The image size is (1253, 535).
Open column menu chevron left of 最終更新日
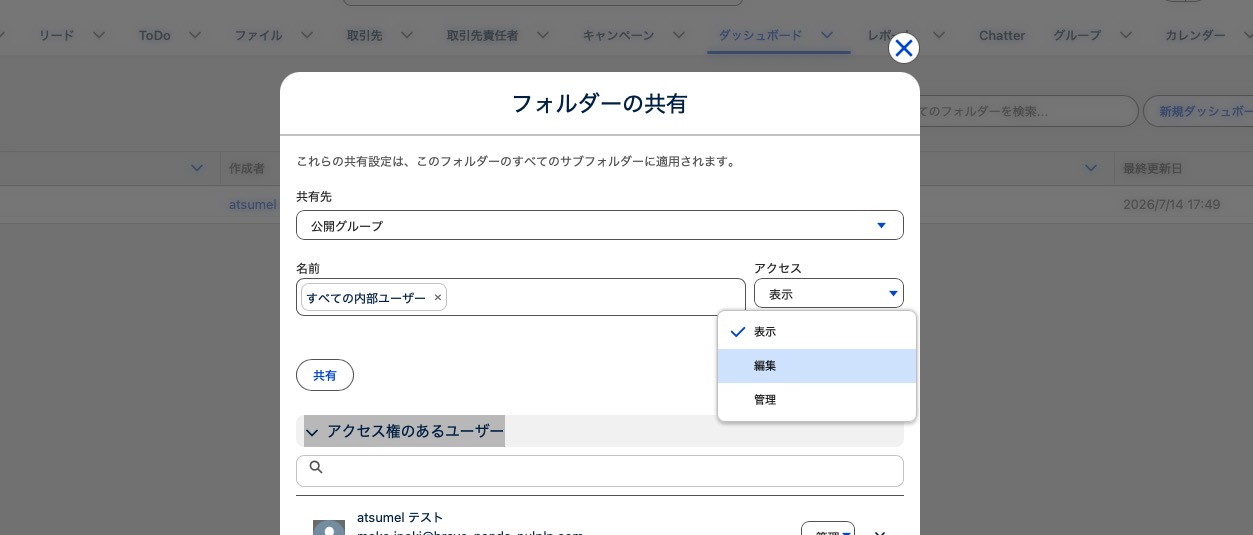tap(1091, 168)
